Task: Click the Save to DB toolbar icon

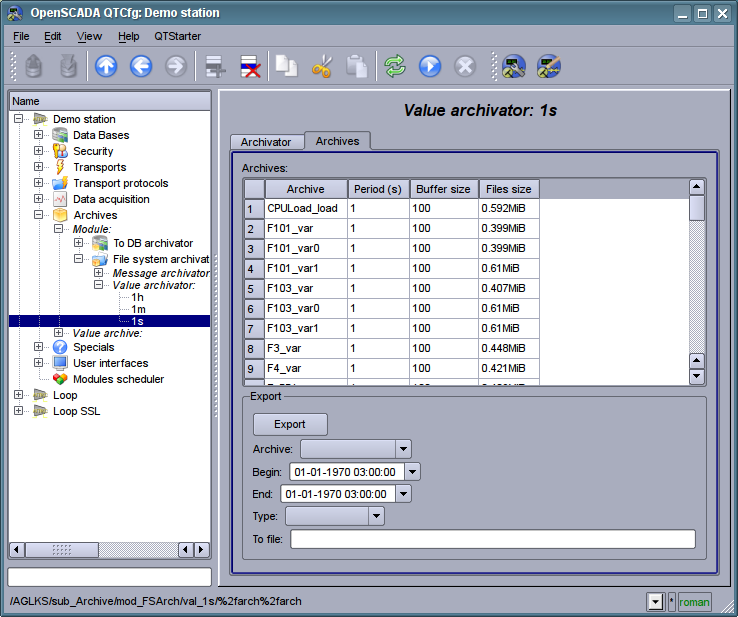Action: click(x=69, y=66)
